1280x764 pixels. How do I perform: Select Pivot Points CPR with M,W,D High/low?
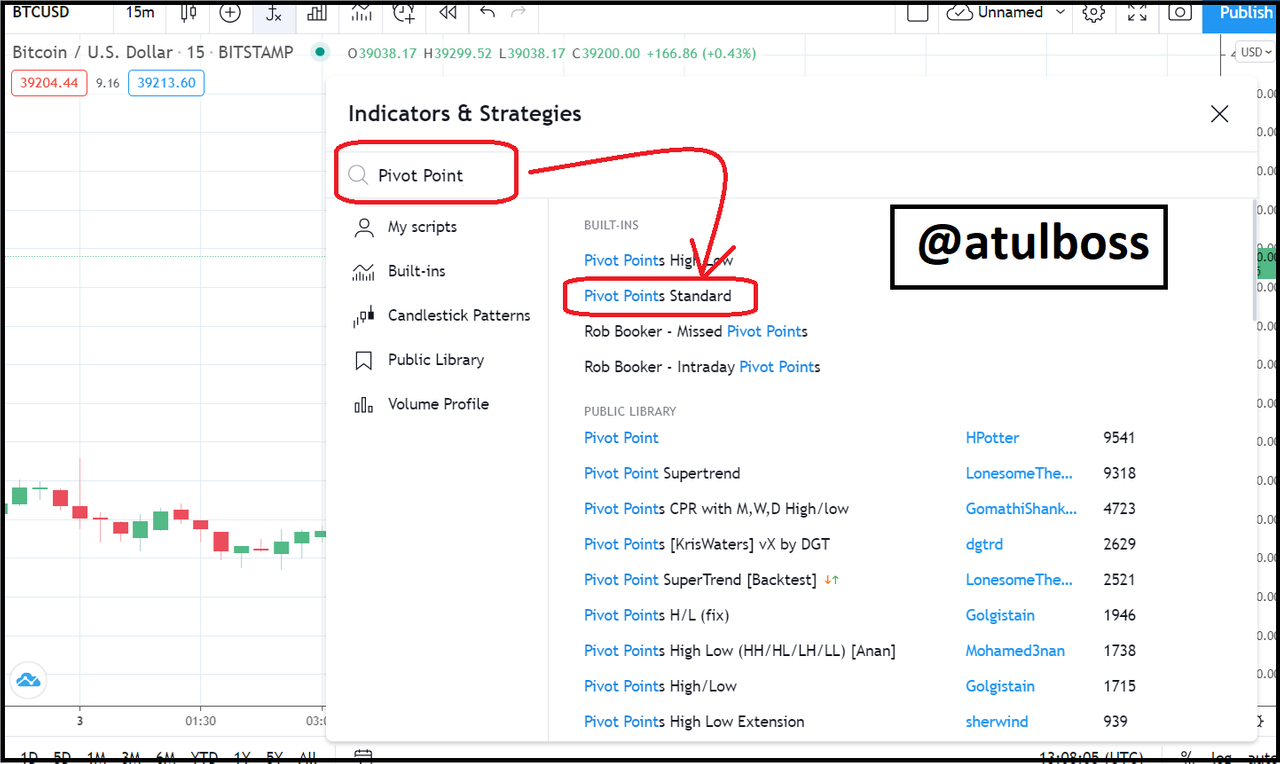click(716, 509)
